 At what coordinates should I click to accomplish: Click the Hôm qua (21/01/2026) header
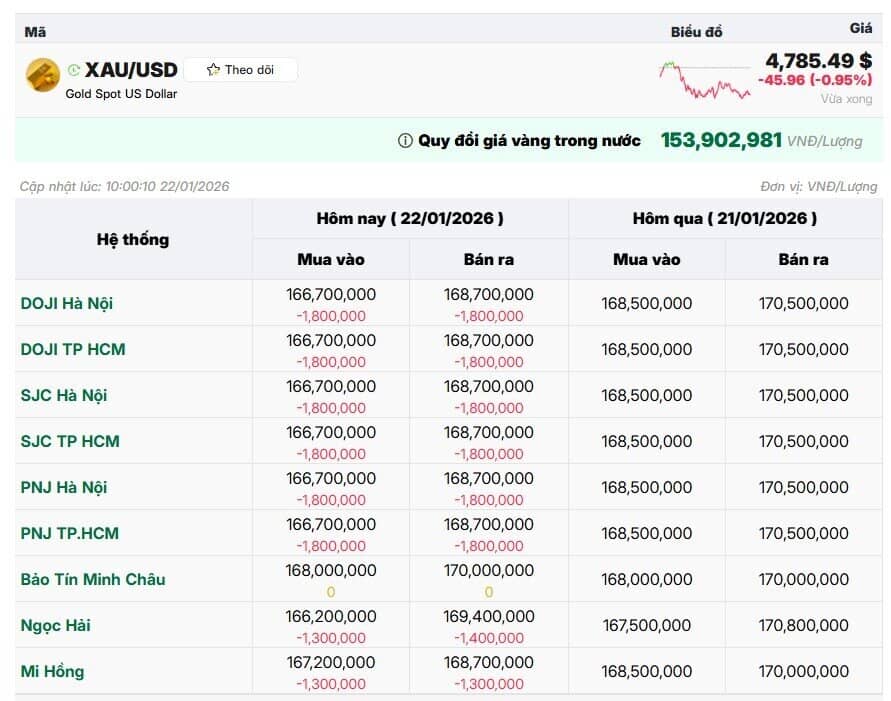(x=725, y=219)
